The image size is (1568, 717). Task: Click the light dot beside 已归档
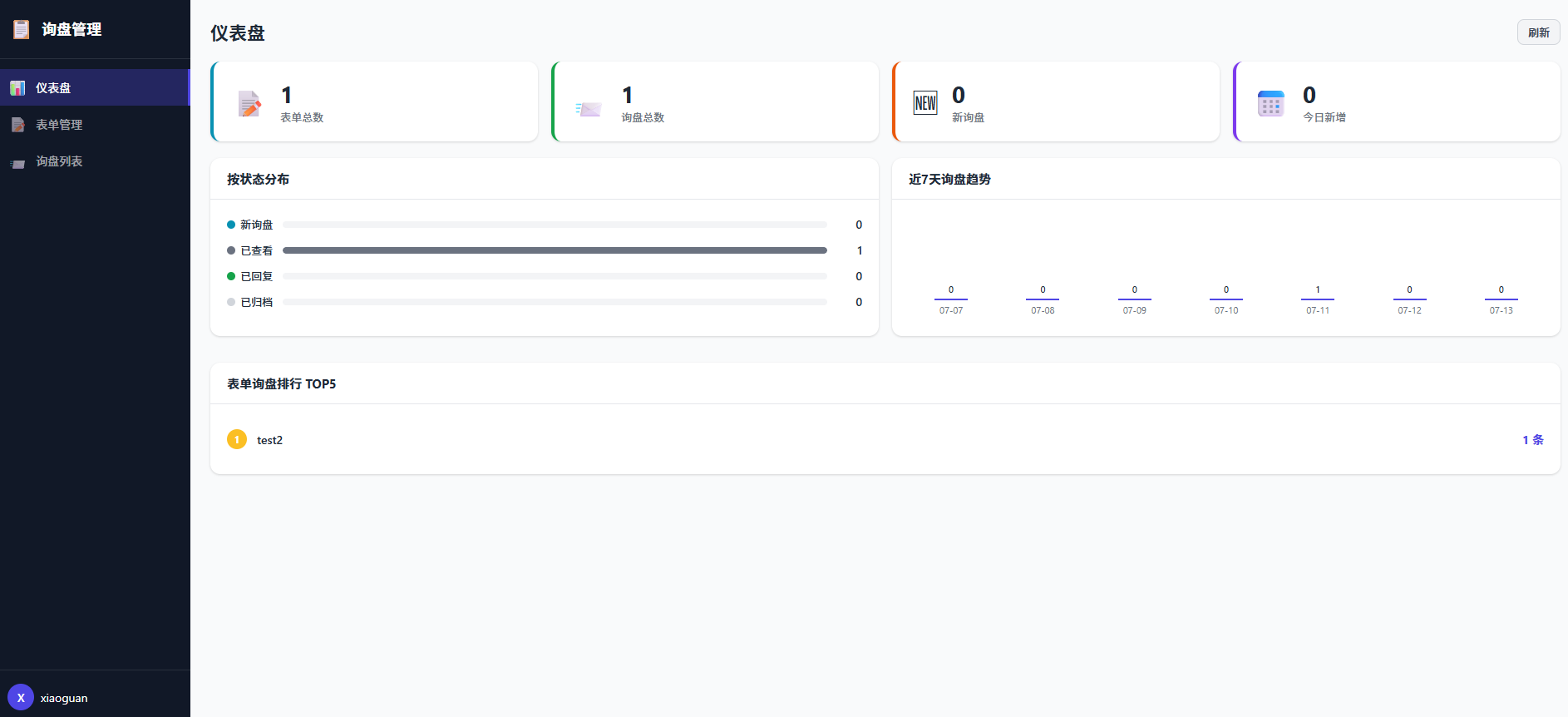pyautogui.click(x=231, y=302)
